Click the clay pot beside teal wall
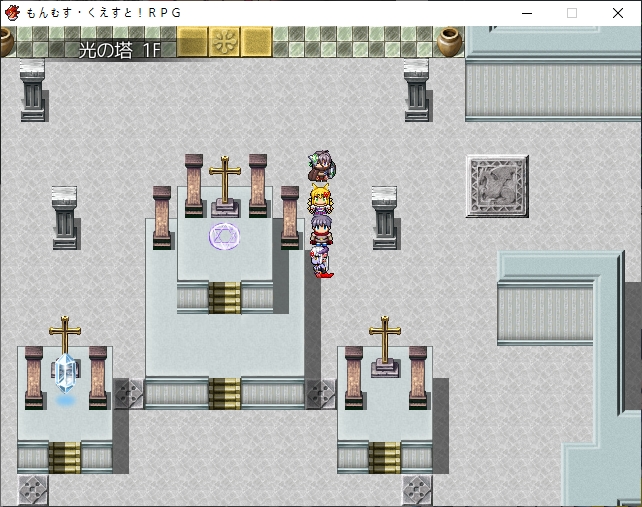Screen dimensions: 642x507 click(449, 42)
